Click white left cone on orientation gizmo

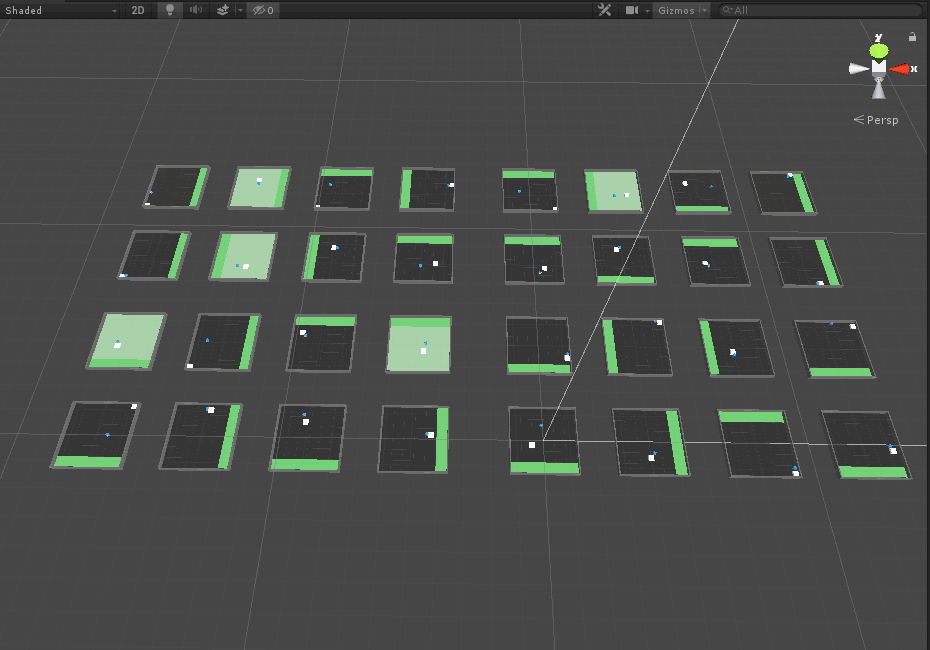(x=859, y=69)
